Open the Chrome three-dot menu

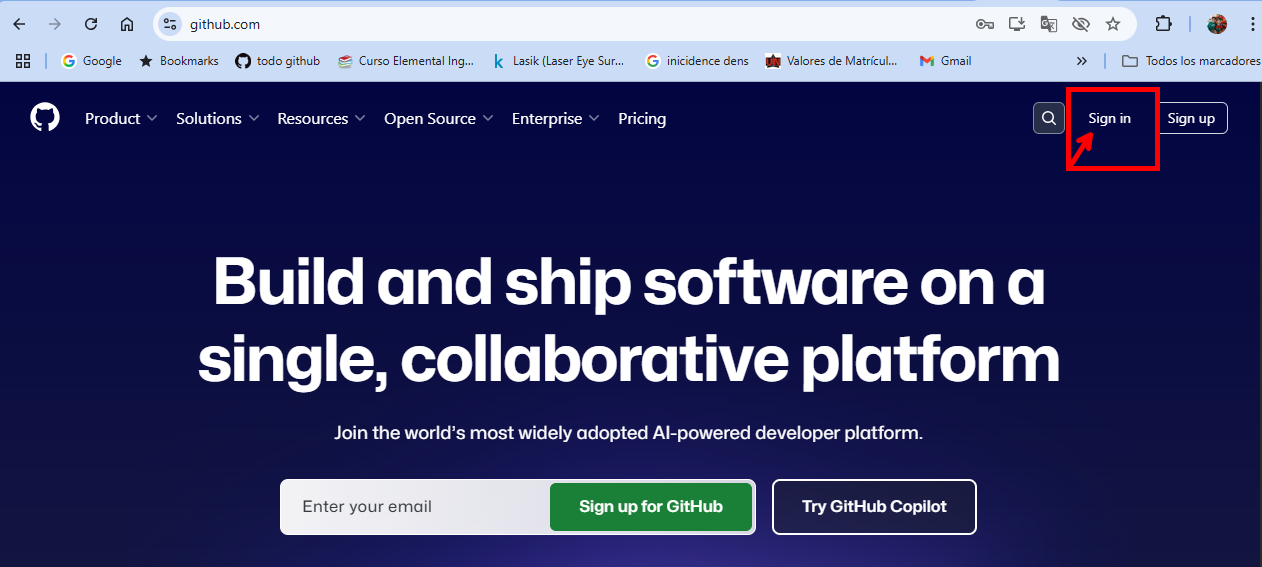[1251, 24]
